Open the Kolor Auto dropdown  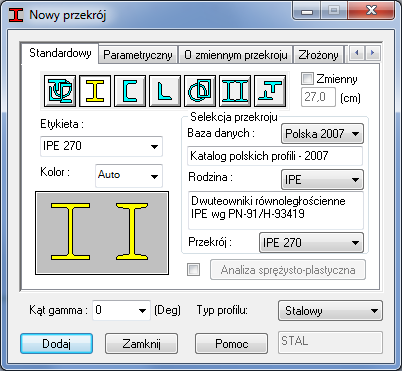click(x=129, y=175)
